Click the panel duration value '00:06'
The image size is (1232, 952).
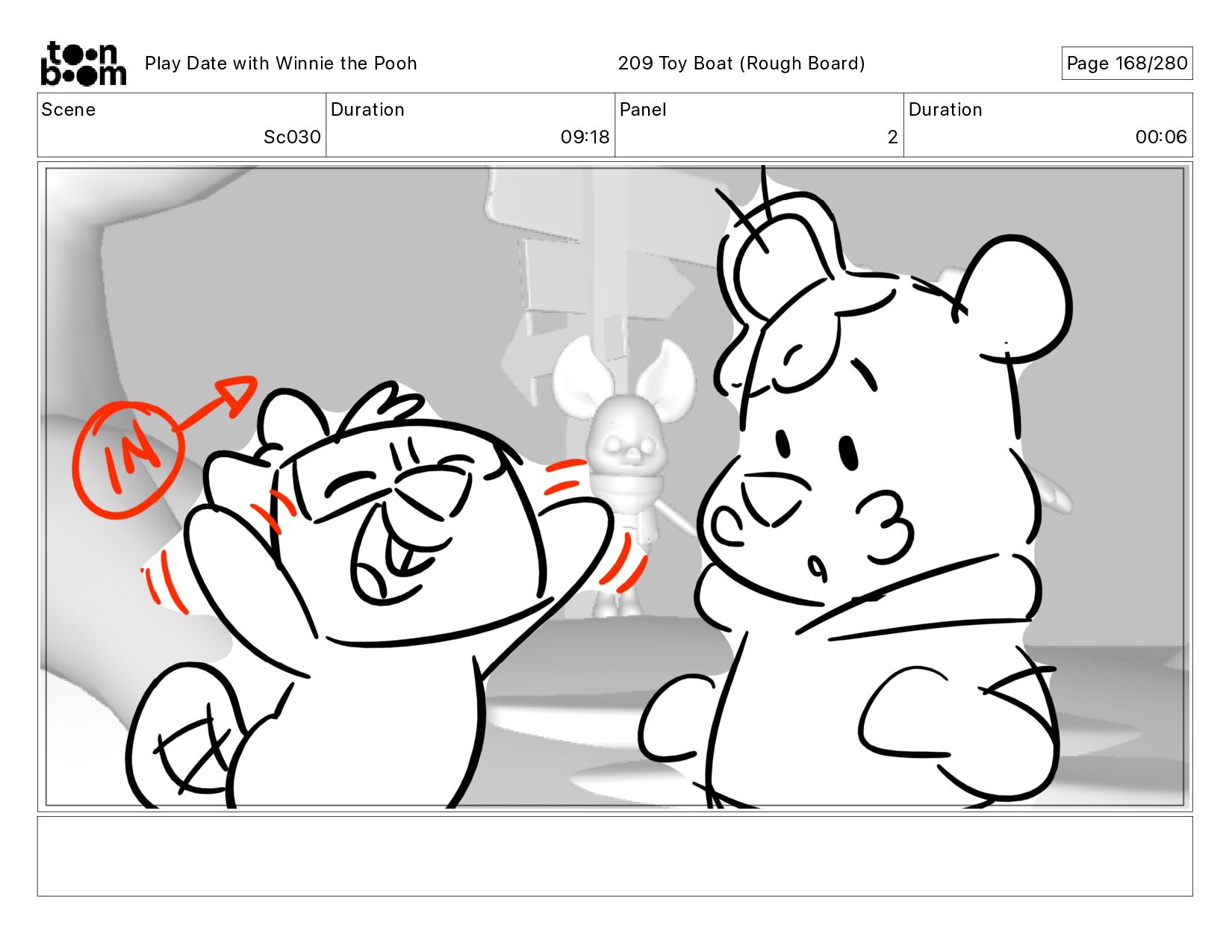click(x=1161, y=137)
